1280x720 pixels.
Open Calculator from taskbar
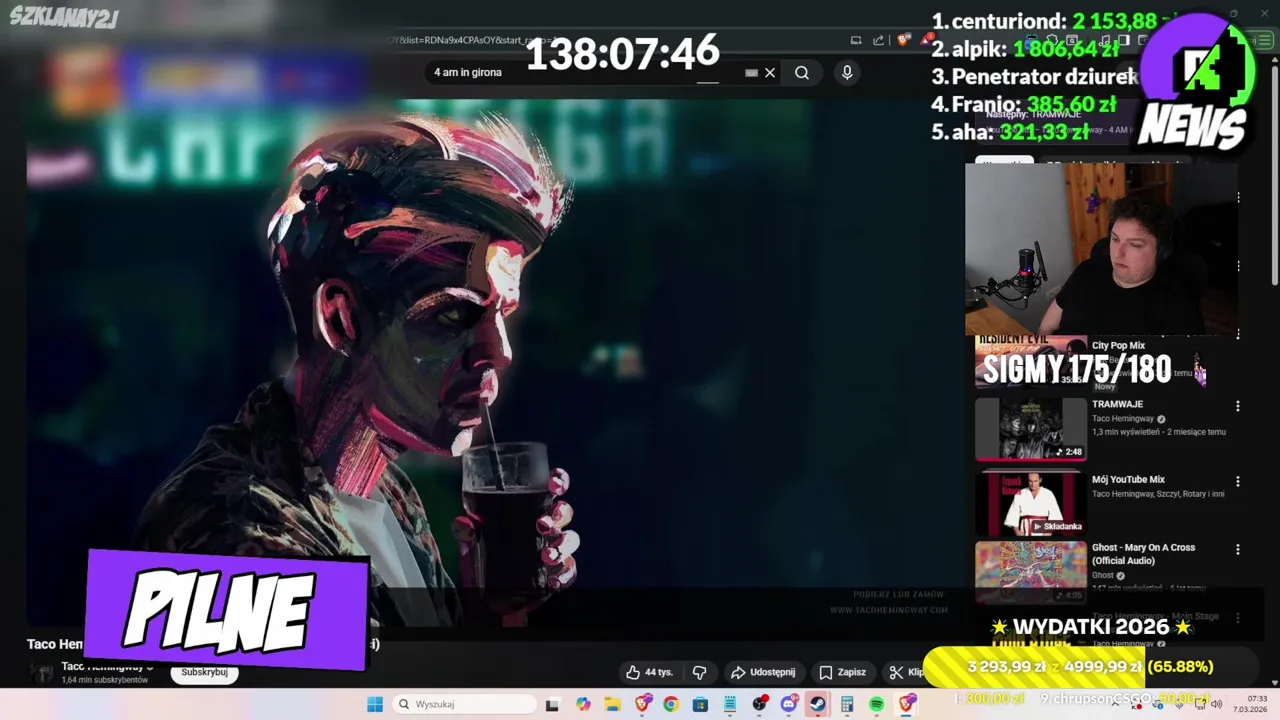[x=847, y=704]
